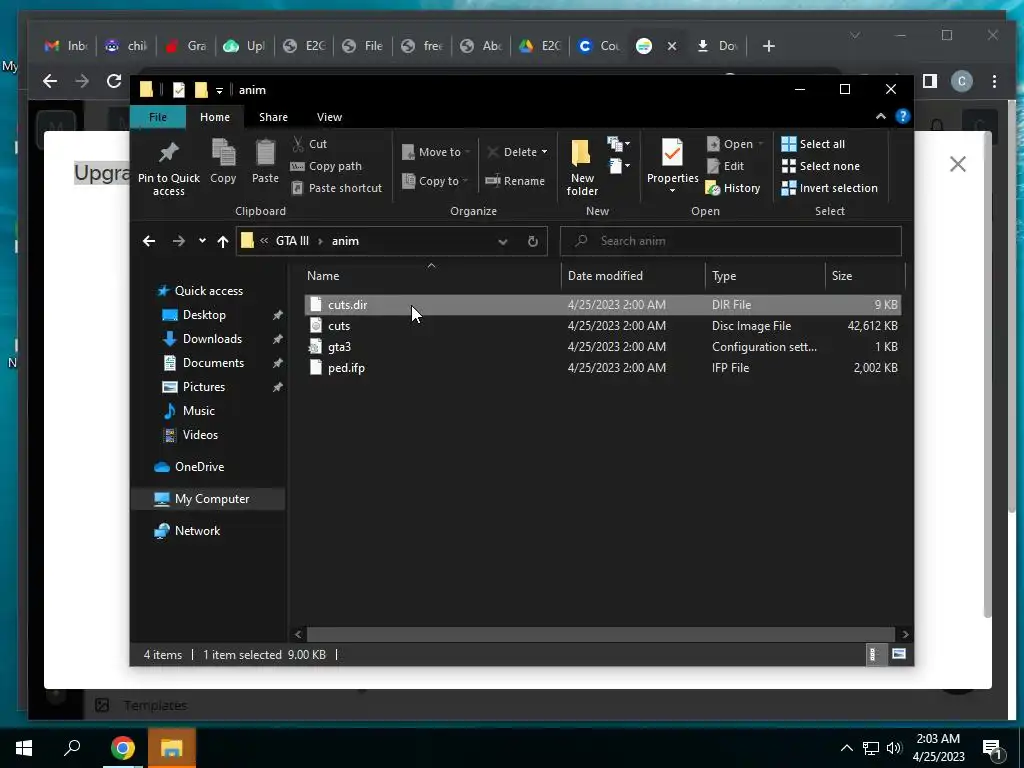Screen dimensions: 1024x768
Task: Click Rename in Organize group
Action: [x=515, y=181]
